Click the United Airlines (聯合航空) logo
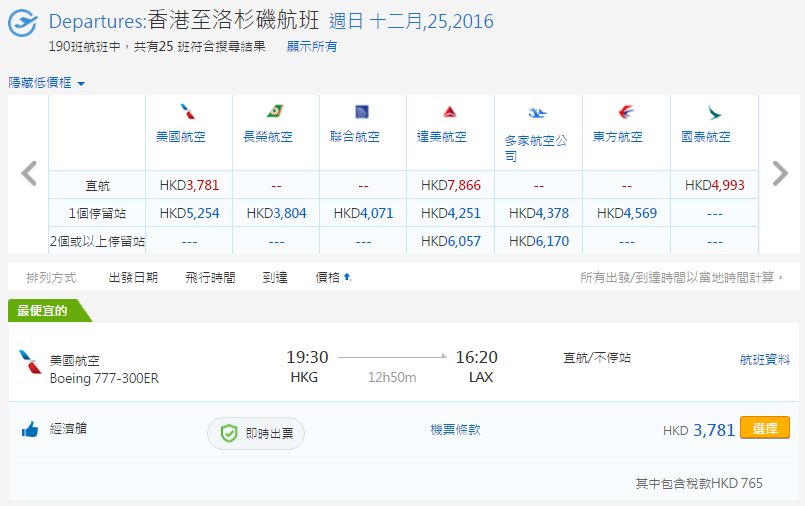This screenshot has width=805, height=506. pyautogui.click(x=362, y=111)
